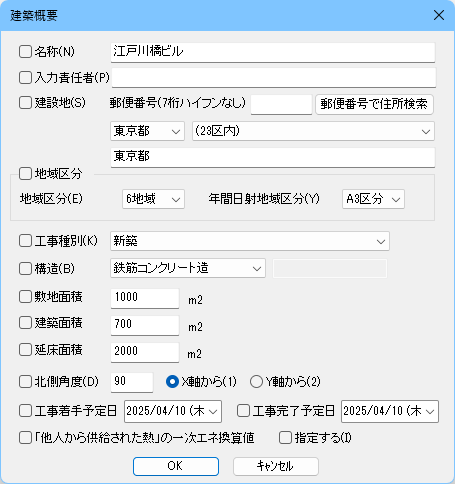Open the 東京都 prefecture dropdown
Viewport: 455px width, 484px height.
[x=147, y=131]
